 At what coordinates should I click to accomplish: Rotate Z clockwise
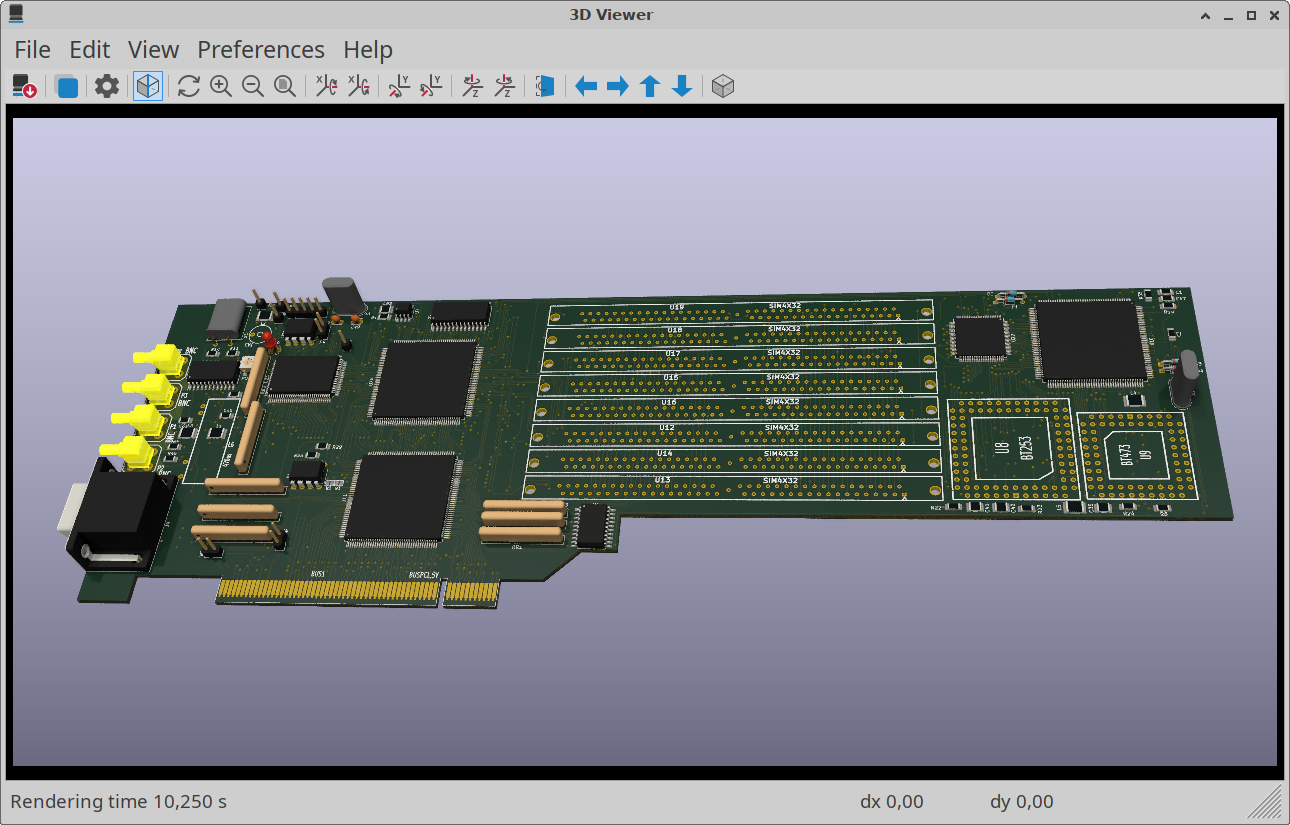click(472, 87)
